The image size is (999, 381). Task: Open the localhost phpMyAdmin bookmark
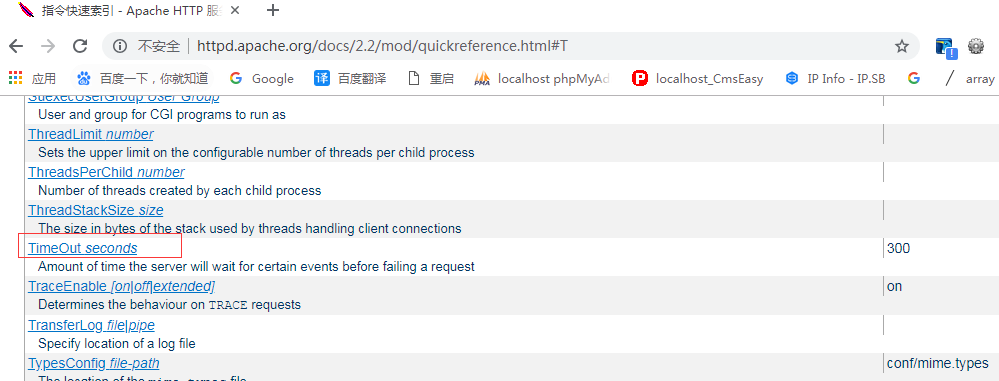542,78
